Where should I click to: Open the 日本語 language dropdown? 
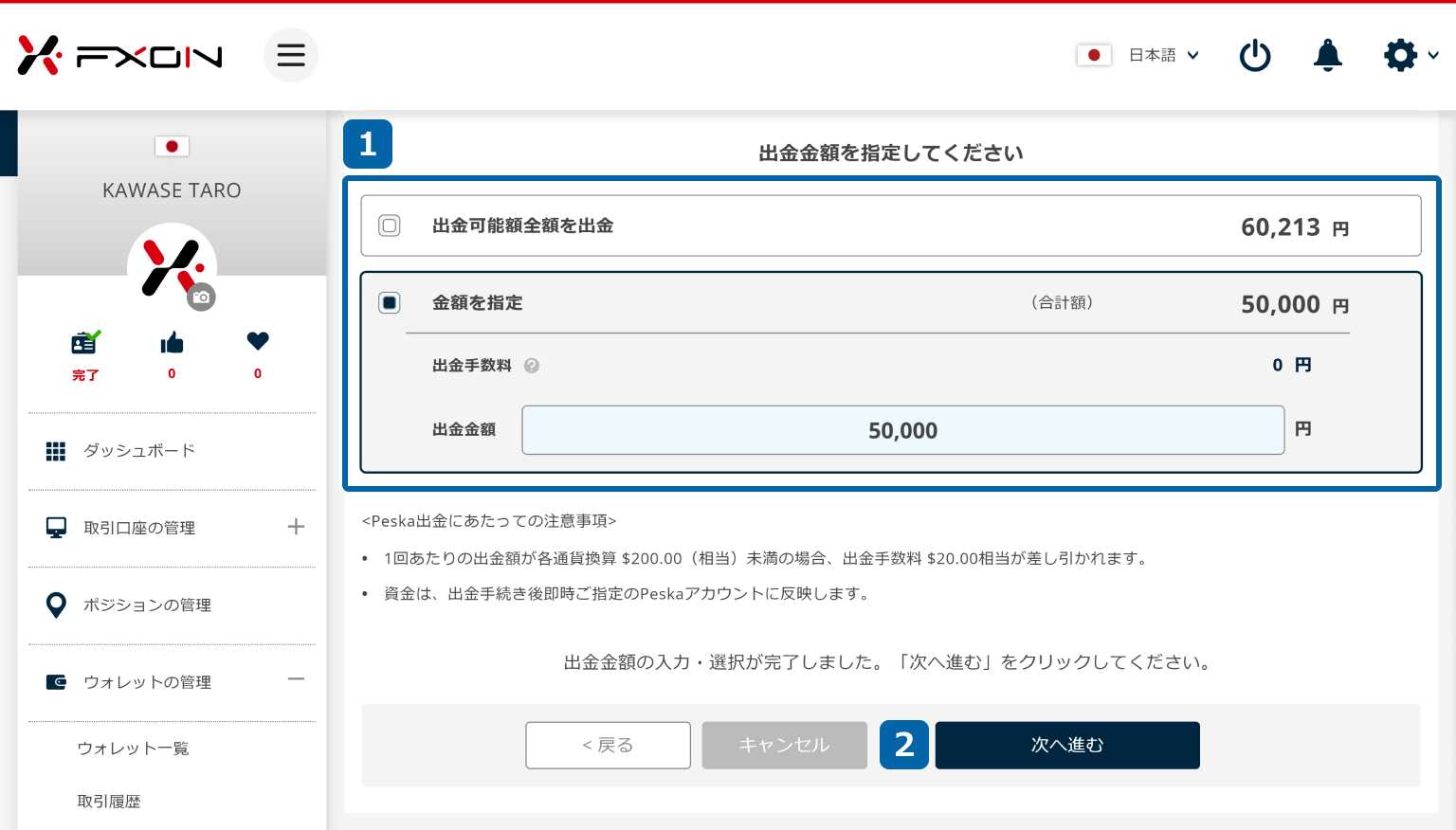click(x=1163, y=56)
